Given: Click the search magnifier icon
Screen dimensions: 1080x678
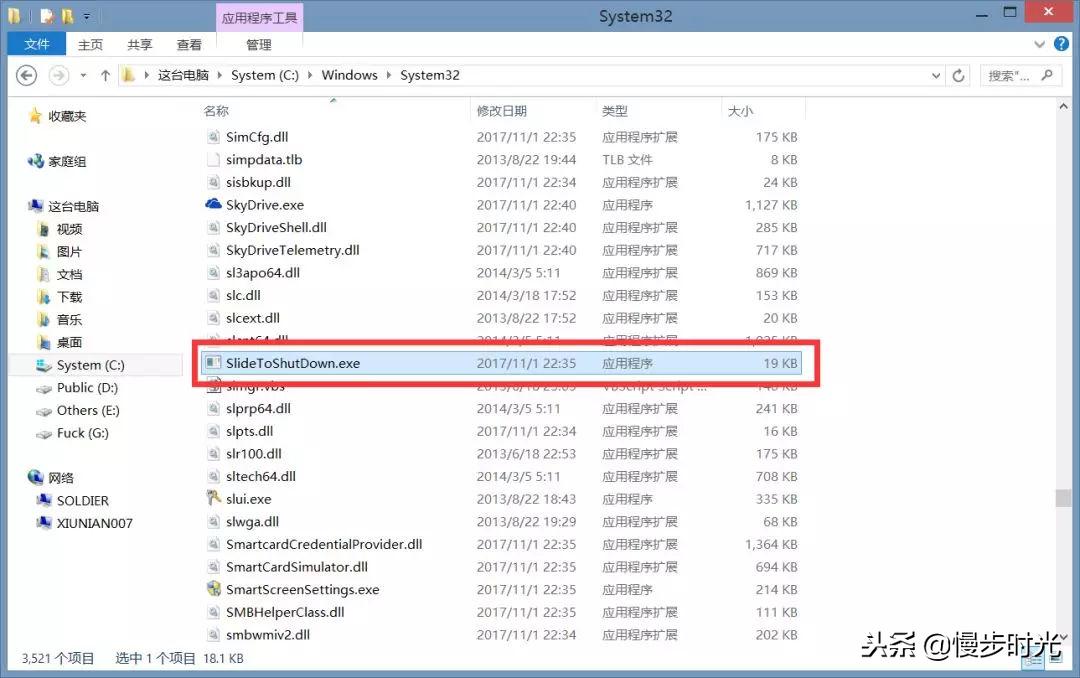Looking at the screenshot, I should (x=1047, y=76).
